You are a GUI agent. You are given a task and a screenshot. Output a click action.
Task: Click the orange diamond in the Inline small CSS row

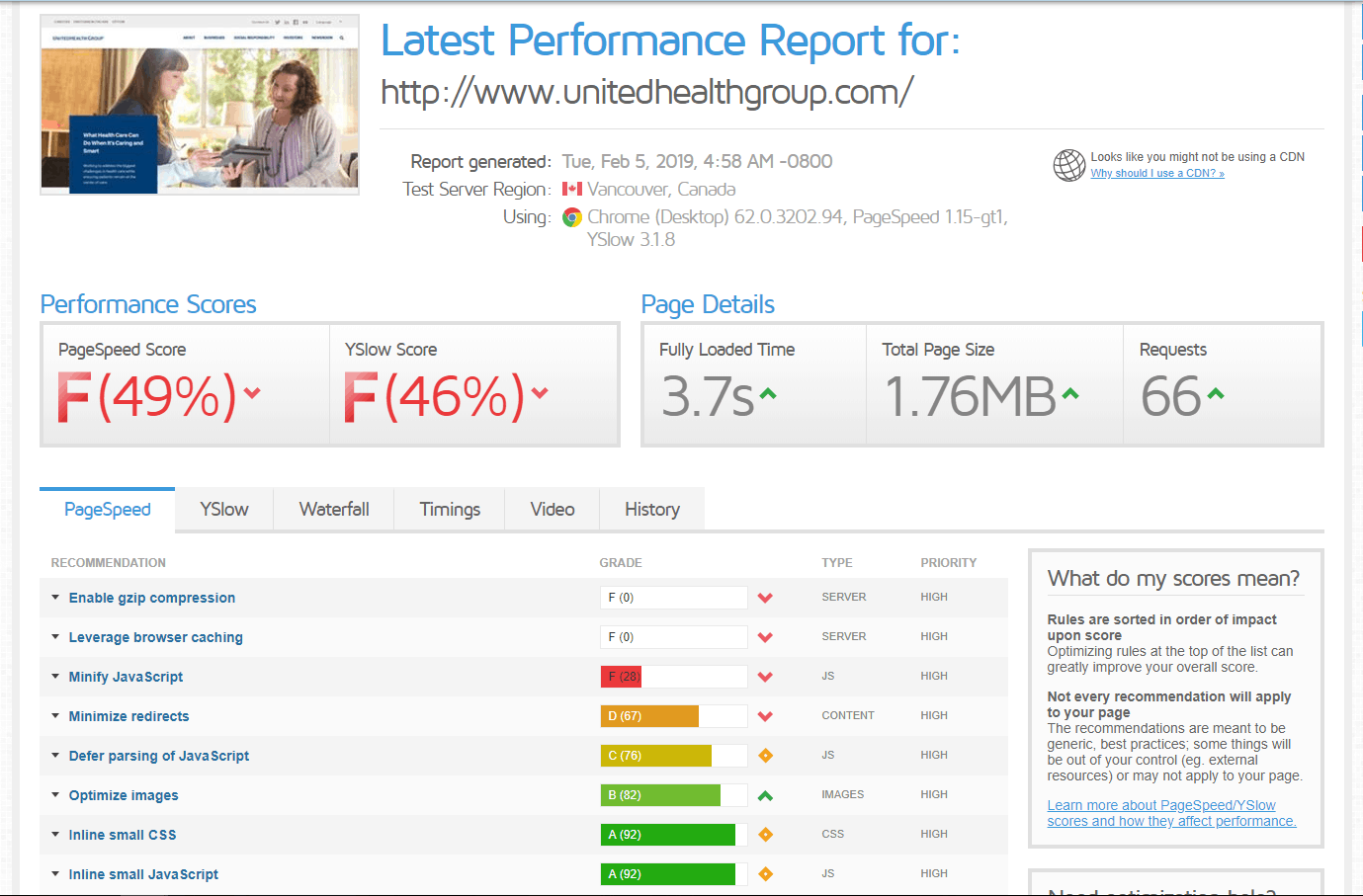tap(765, 835)
